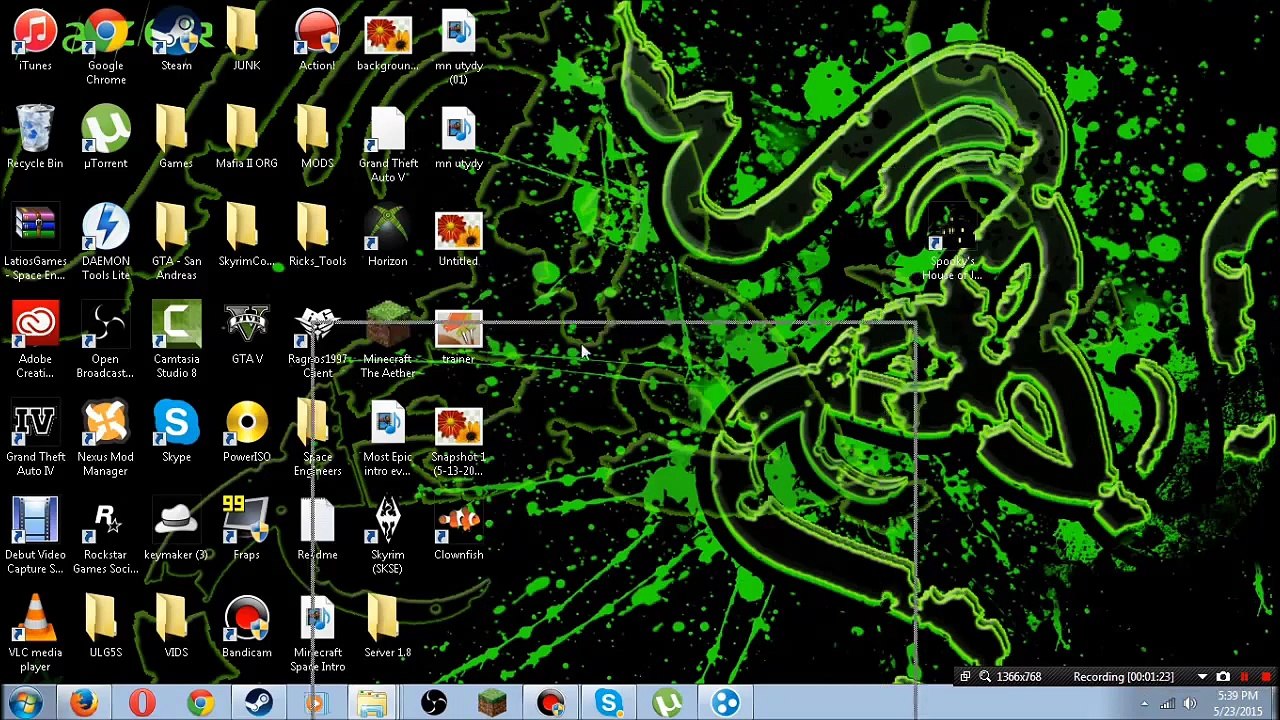The image size is (1280, 720).
Task: Select the Fraps desktop shortcut
Action: click(246, 530)
